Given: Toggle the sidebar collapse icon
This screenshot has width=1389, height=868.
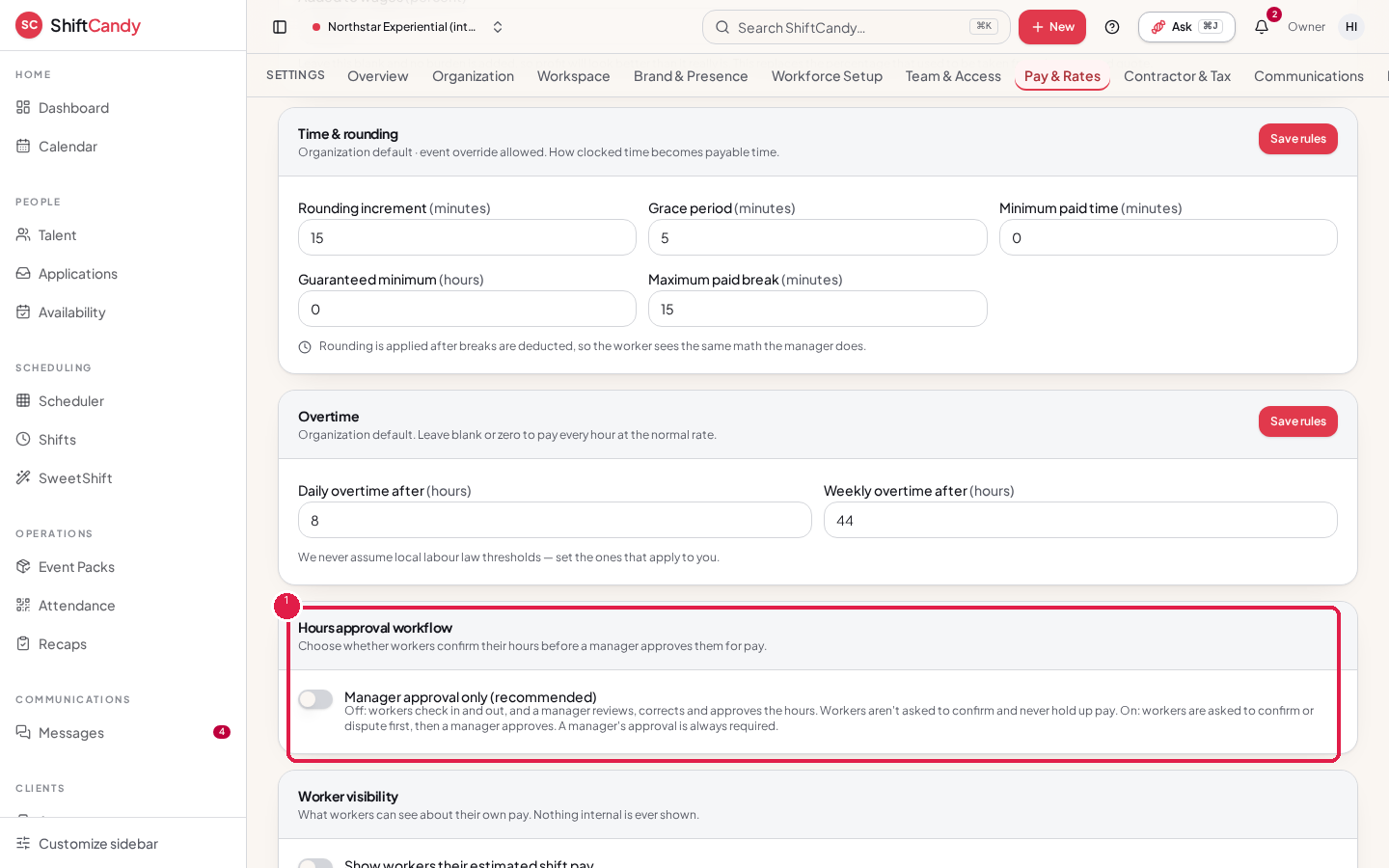Looking at the screenshot, I should pos(280,27).
